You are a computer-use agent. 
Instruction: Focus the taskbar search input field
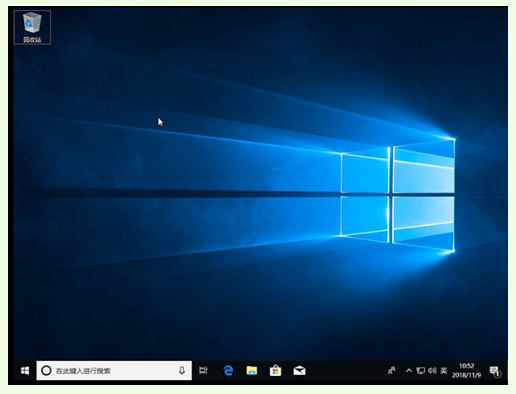point(114,370)
